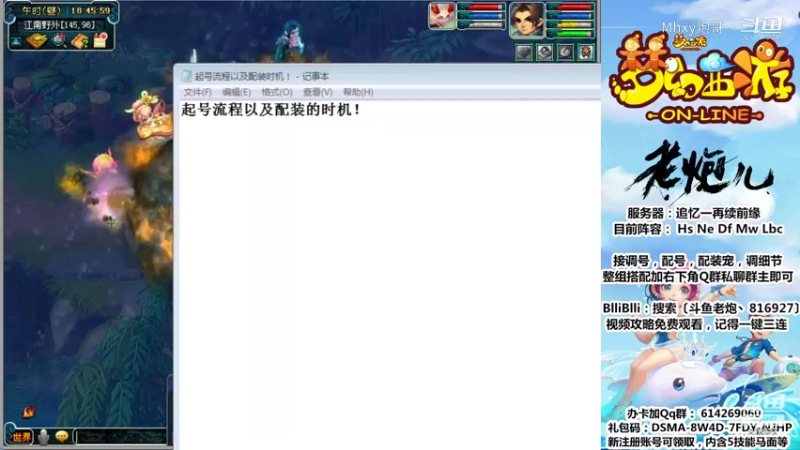
Task: Click the colored character buff icon
Action: [586, 52]
